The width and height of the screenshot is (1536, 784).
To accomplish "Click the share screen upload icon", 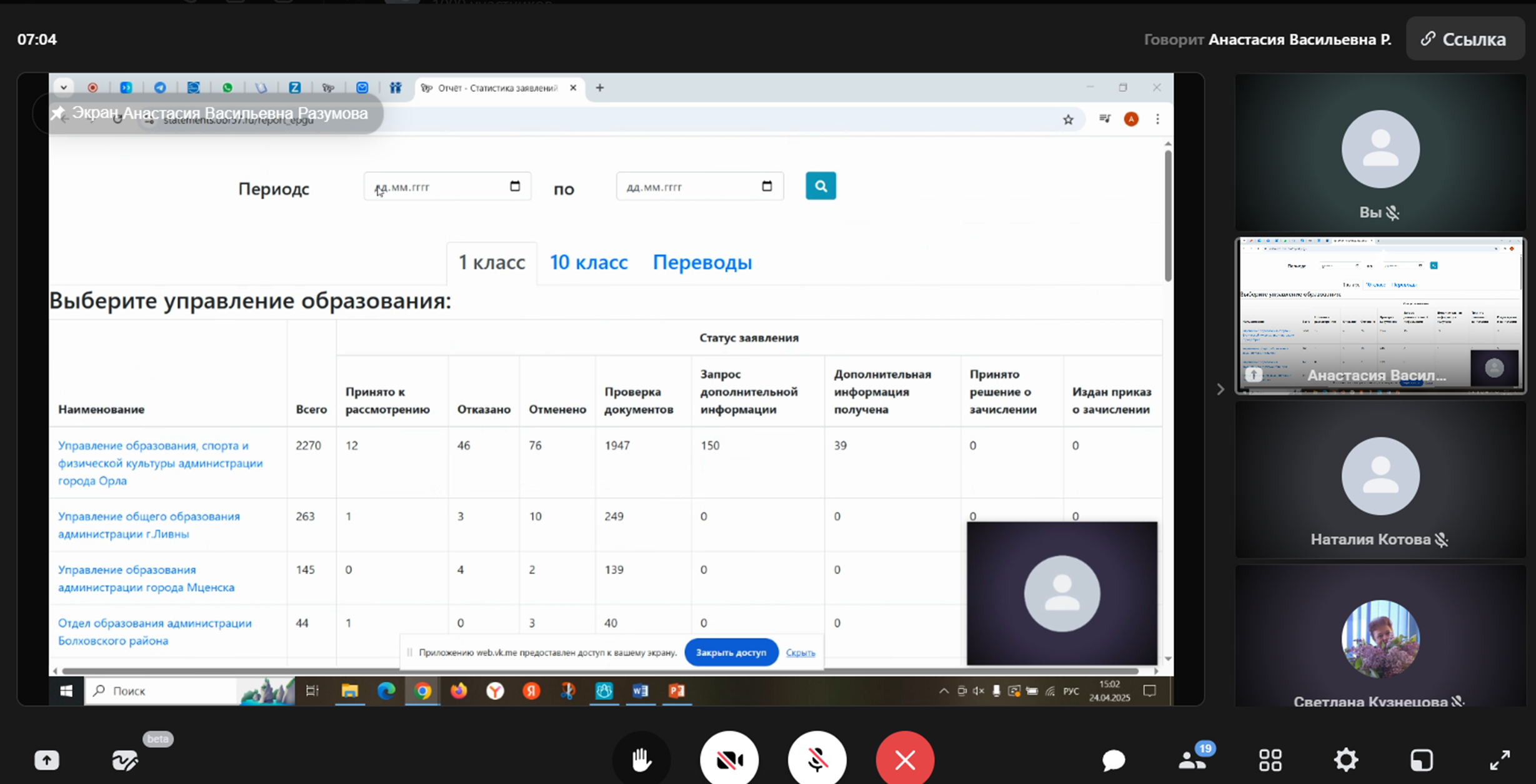I will click(x=47, y=760).
